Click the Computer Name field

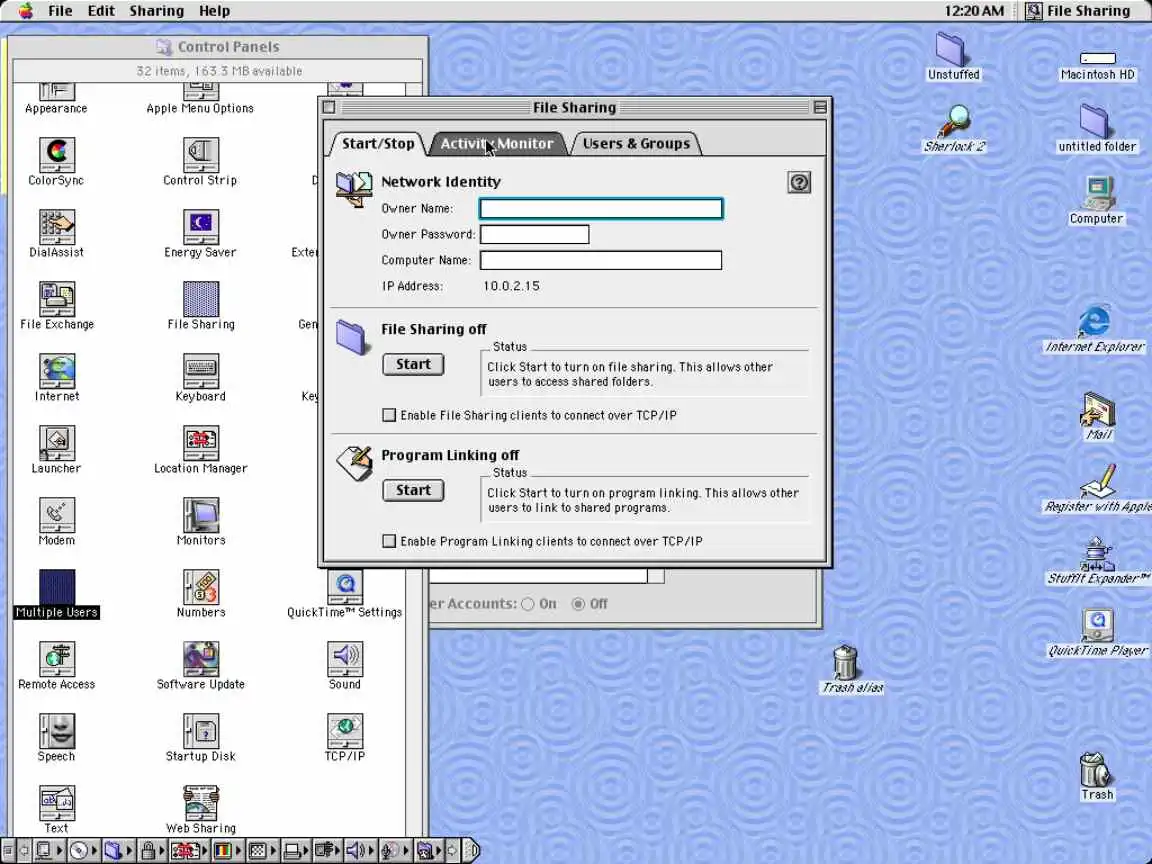601,260
